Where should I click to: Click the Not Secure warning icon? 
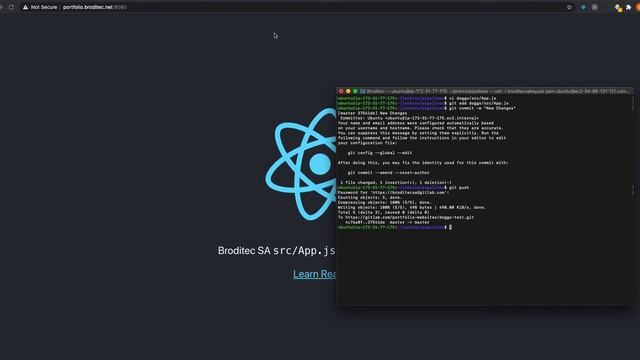25,7
